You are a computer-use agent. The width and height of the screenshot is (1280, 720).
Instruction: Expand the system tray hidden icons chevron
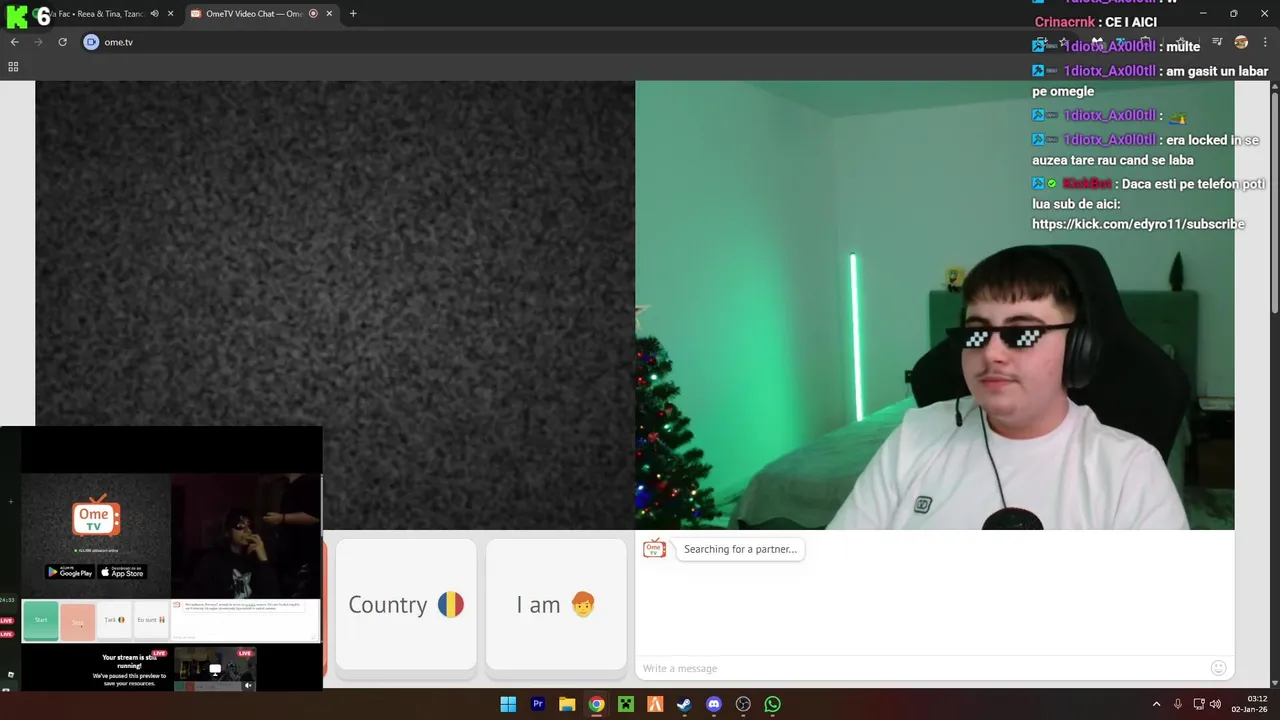click(x=1157, y=704)
